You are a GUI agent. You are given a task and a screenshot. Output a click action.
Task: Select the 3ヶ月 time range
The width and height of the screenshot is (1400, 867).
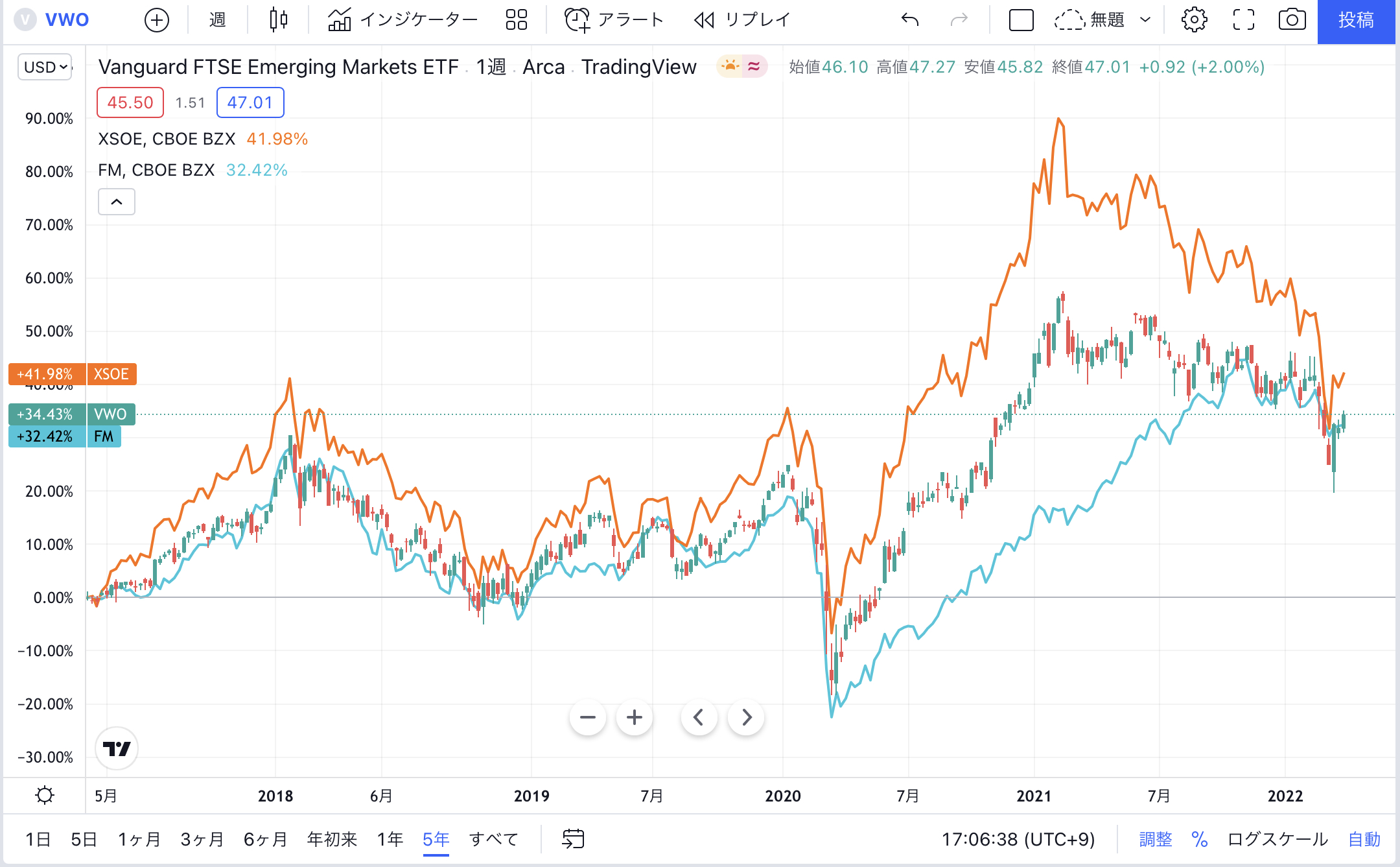202,840
